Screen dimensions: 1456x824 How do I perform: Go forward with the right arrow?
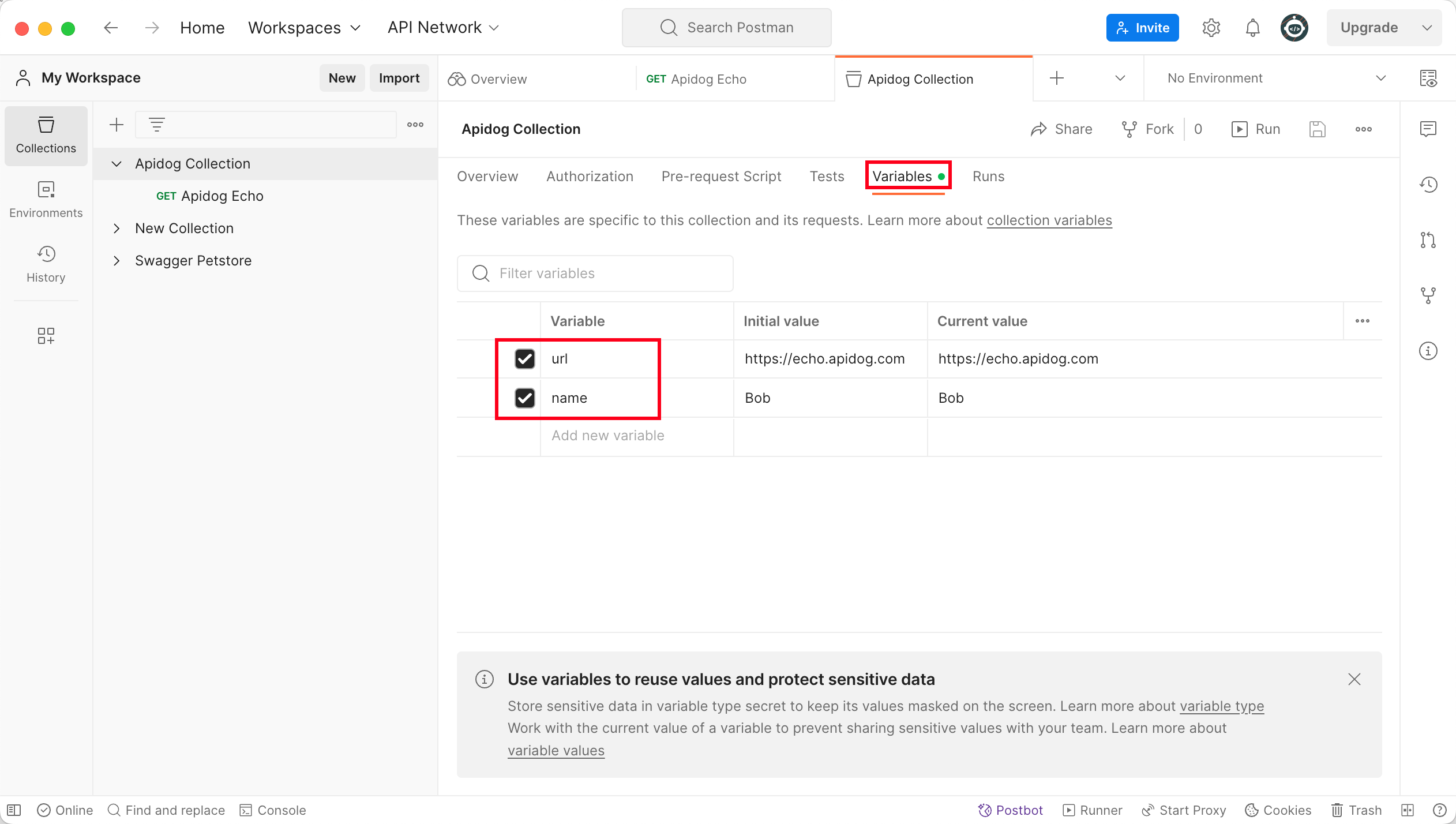pos(152,28)
